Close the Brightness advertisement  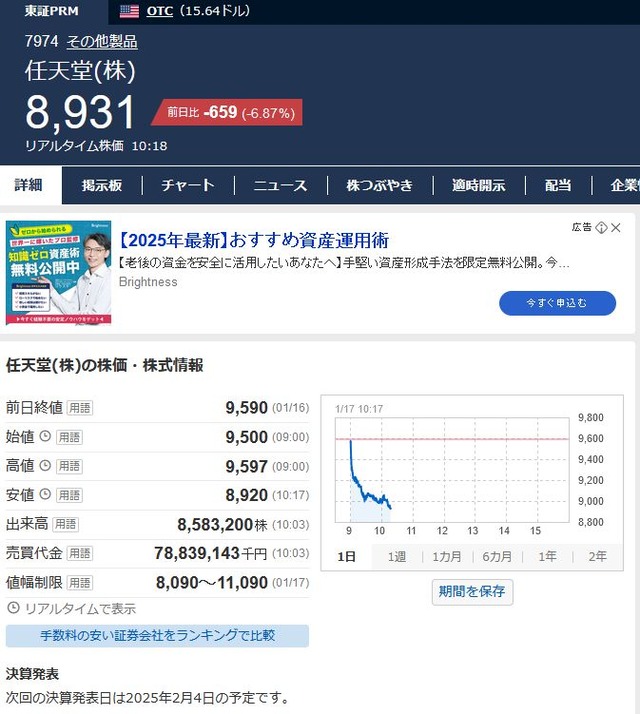pyautogui.click(x=616, y=228)
